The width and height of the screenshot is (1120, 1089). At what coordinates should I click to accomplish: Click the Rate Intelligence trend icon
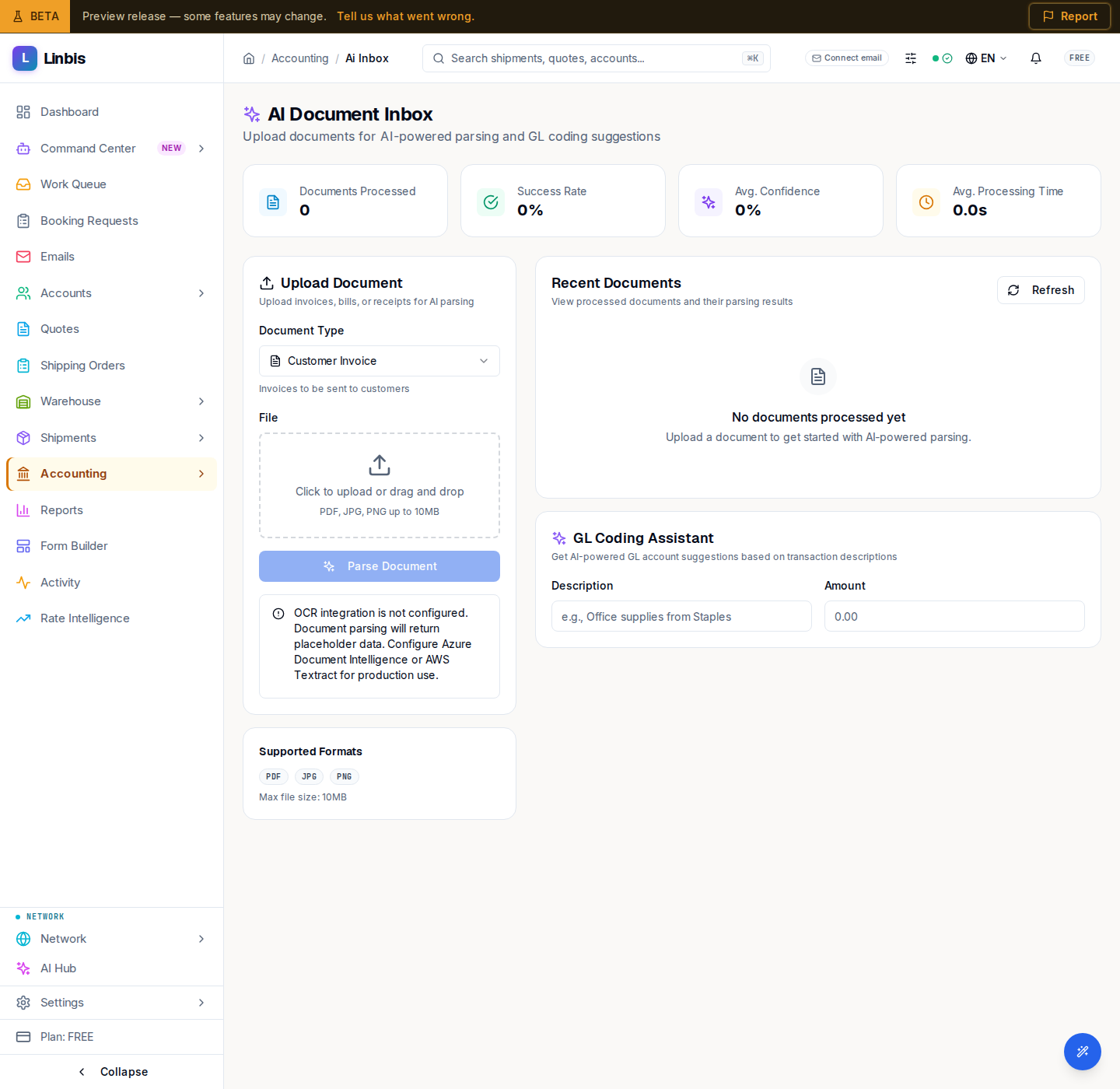coord(23,618)
